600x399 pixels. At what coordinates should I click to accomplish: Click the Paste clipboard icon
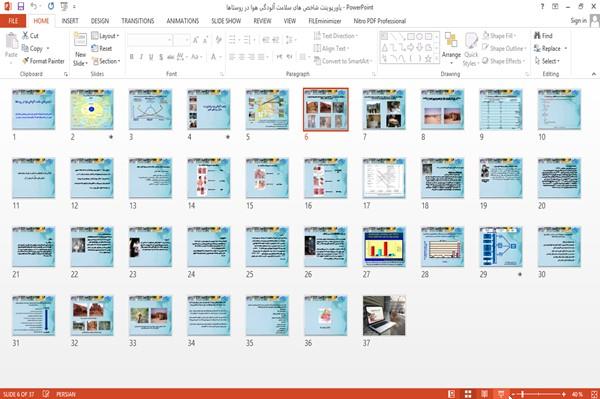(x=11, y=41)
